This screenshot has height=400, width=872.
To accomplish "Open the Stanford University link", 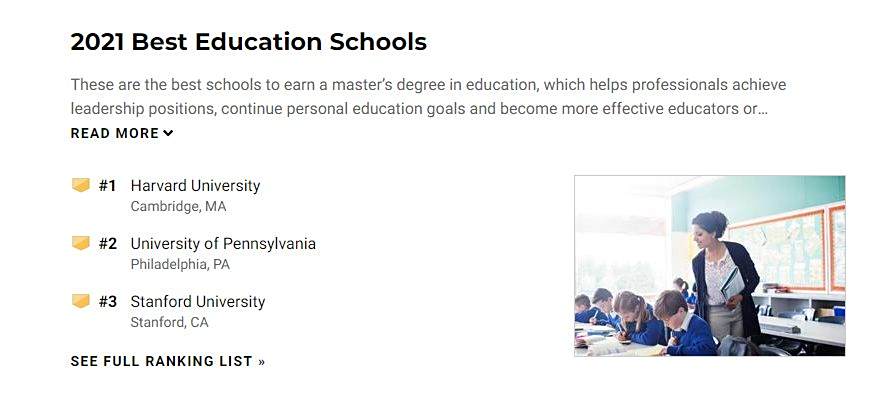I will point(198,302).
